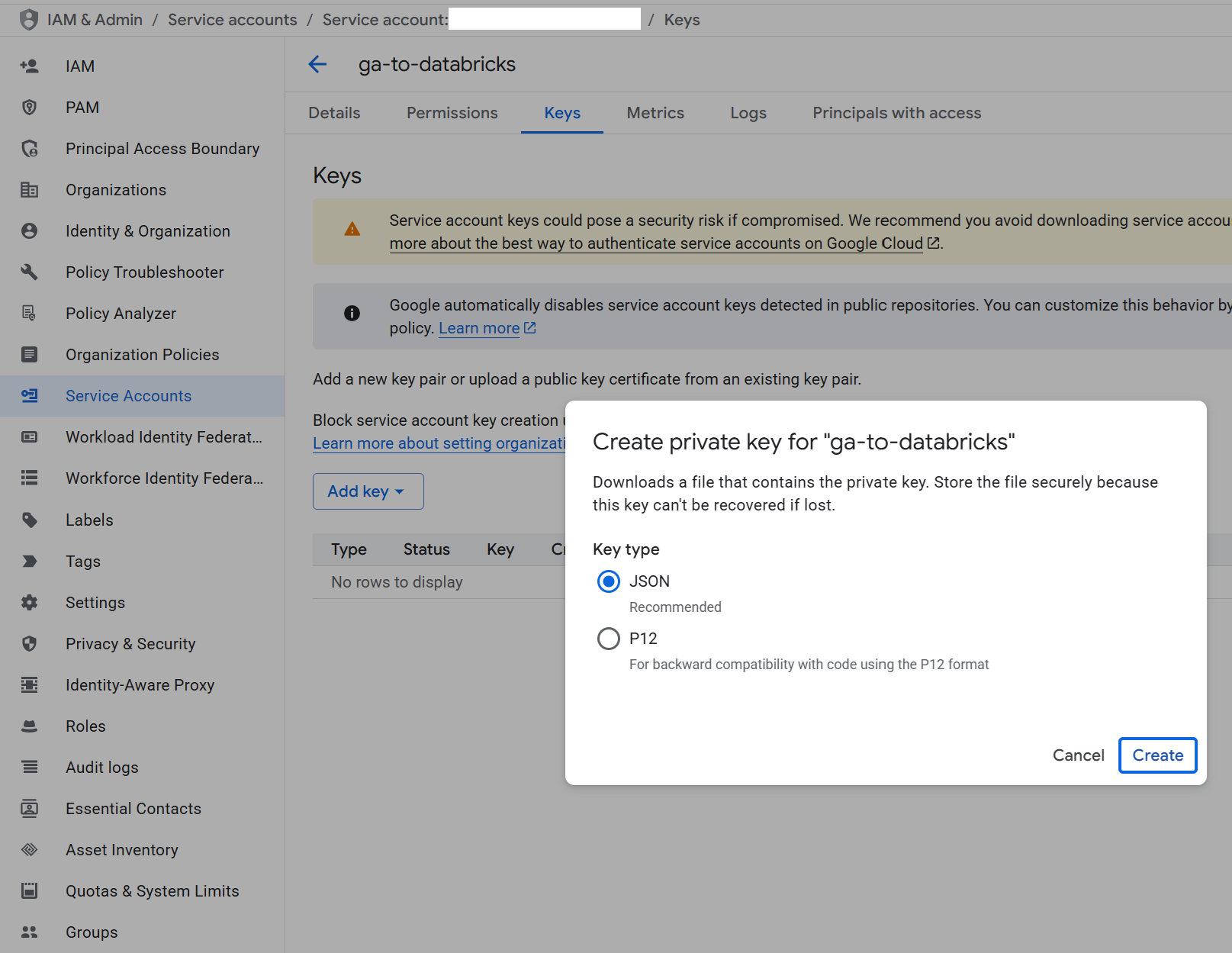
Task: Click the Labels tag icon
Action: (30, 520)
